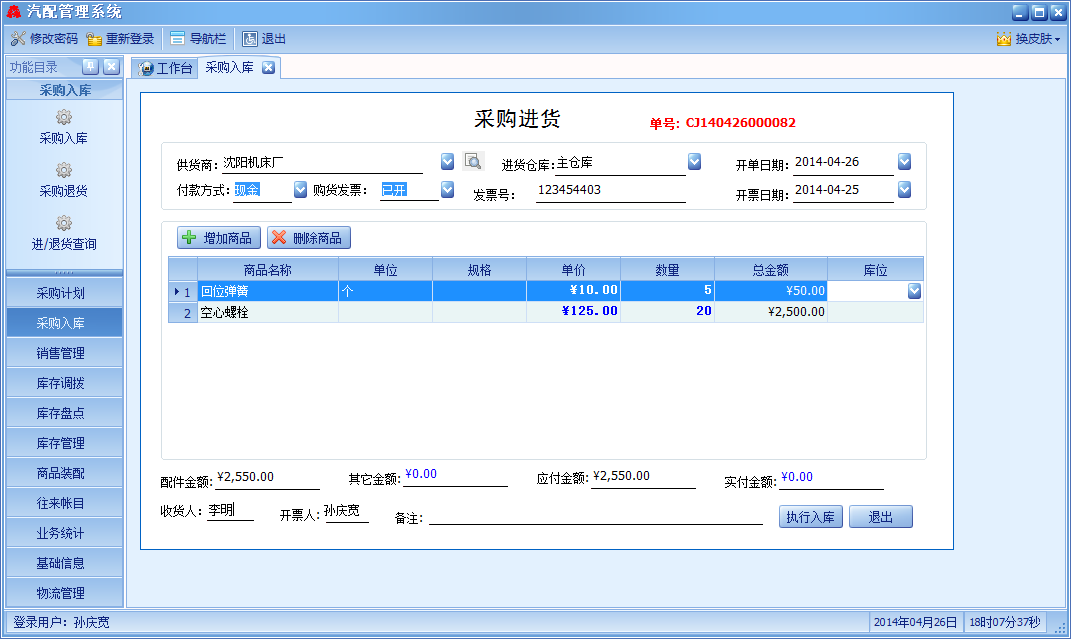This screenshot has width=1071, height=639.
Task: Click the 增加商品 add product button
Action: (x=219, y=238)
